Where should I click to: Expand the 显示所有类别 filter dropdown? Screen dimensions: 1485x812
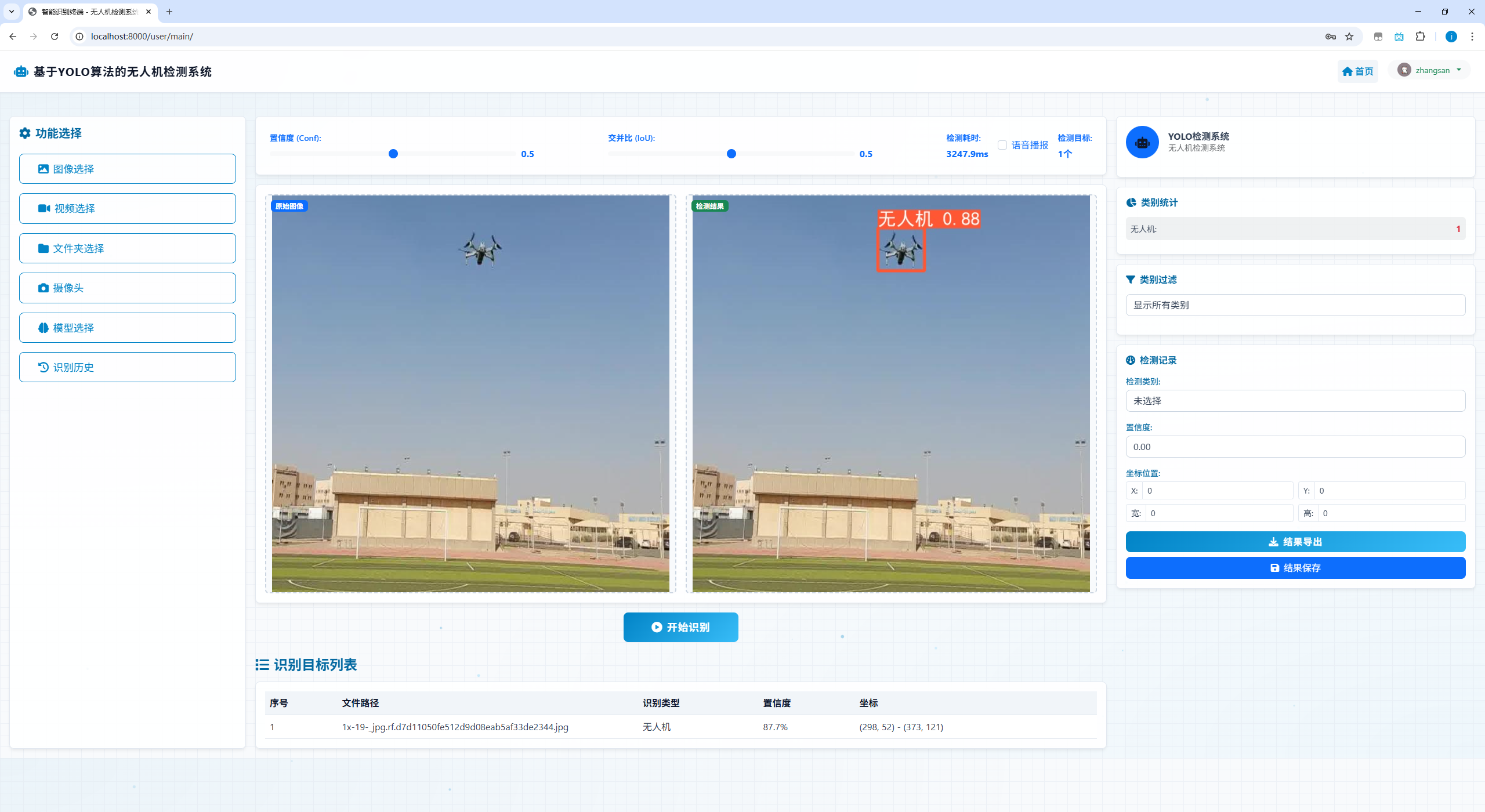pyautogui.click(x=1295, y=305)
